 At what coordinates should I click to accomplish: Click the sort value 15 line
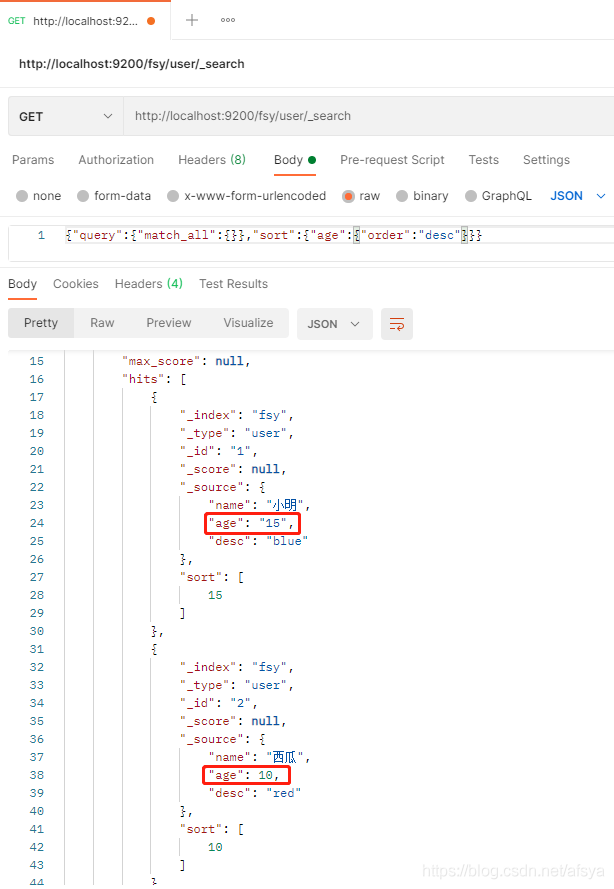(x=215, y=595)
